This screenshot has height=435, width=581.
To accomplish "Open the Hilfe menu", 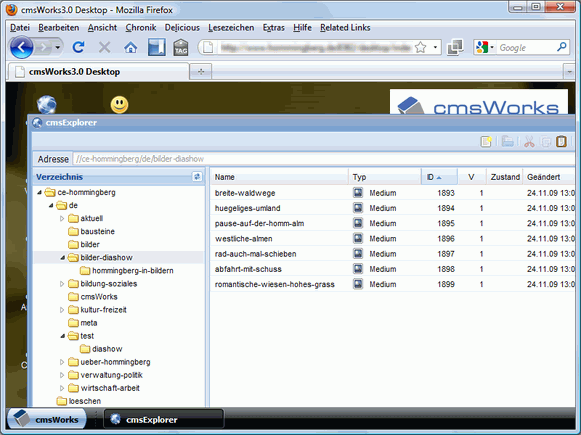I will point(302,28).
